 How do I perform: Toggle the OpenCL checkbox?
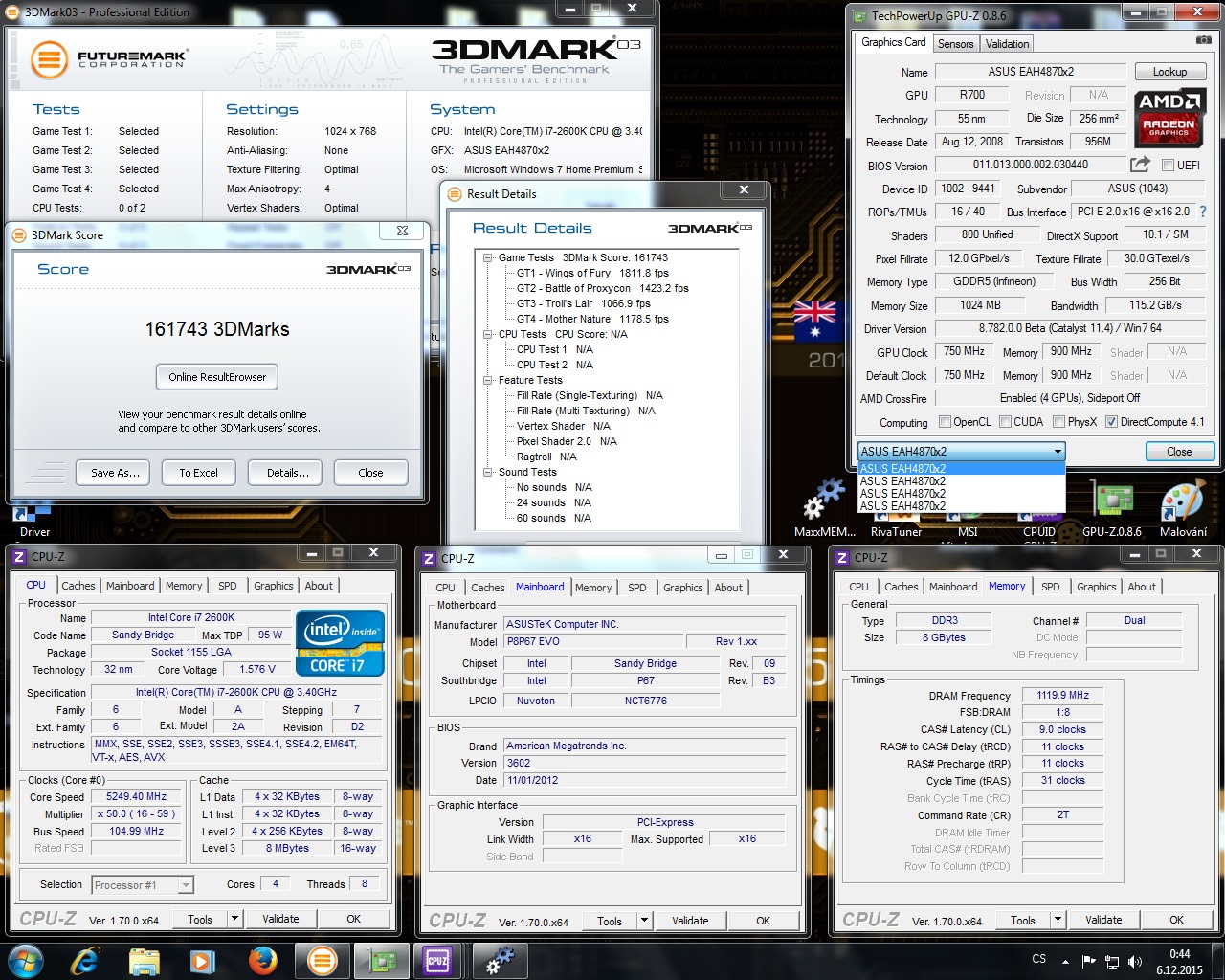pyautogui.click(x=946, y=422)
